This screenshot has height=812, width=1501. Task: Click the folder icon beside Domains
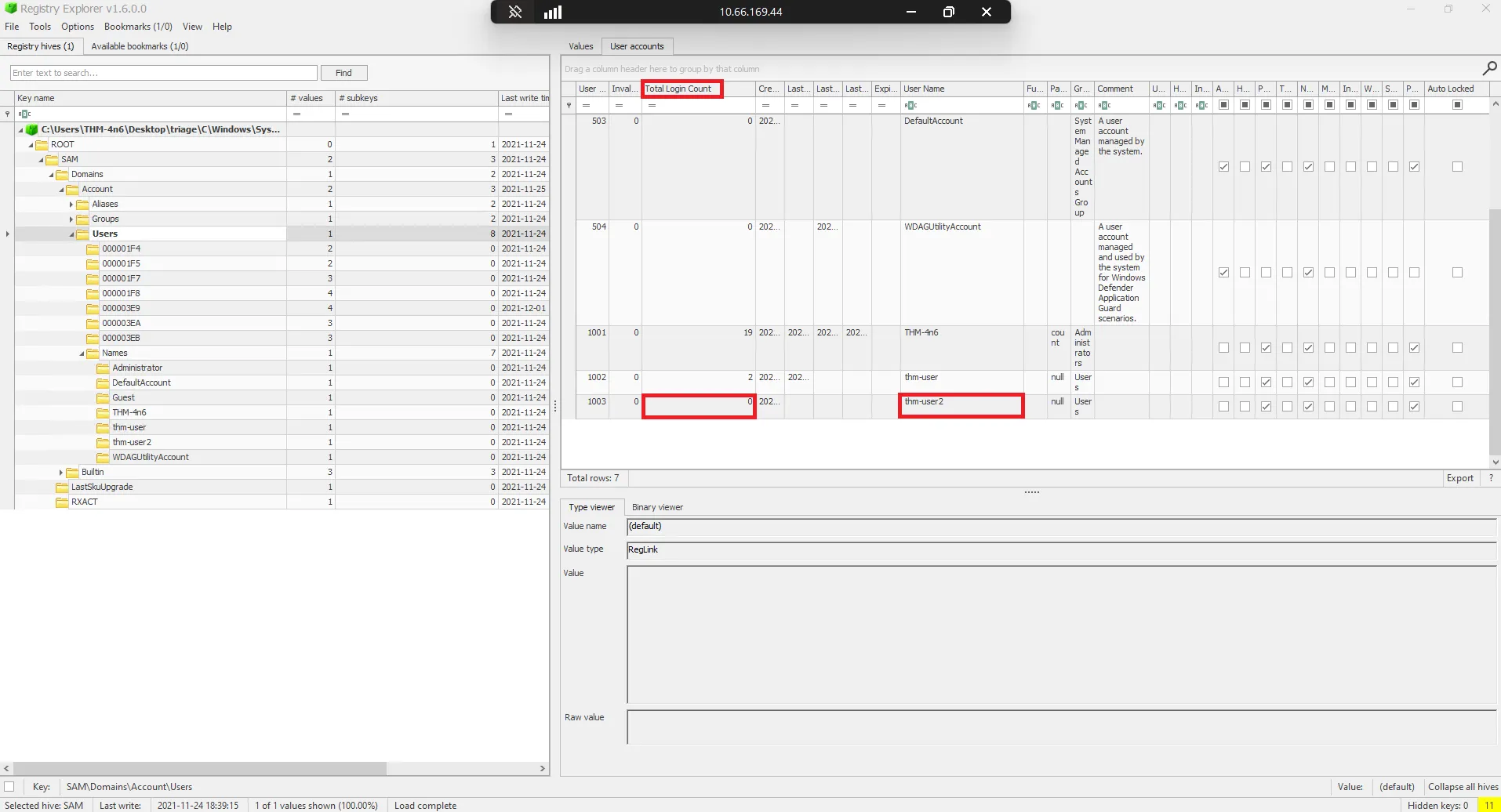point(63,174)
